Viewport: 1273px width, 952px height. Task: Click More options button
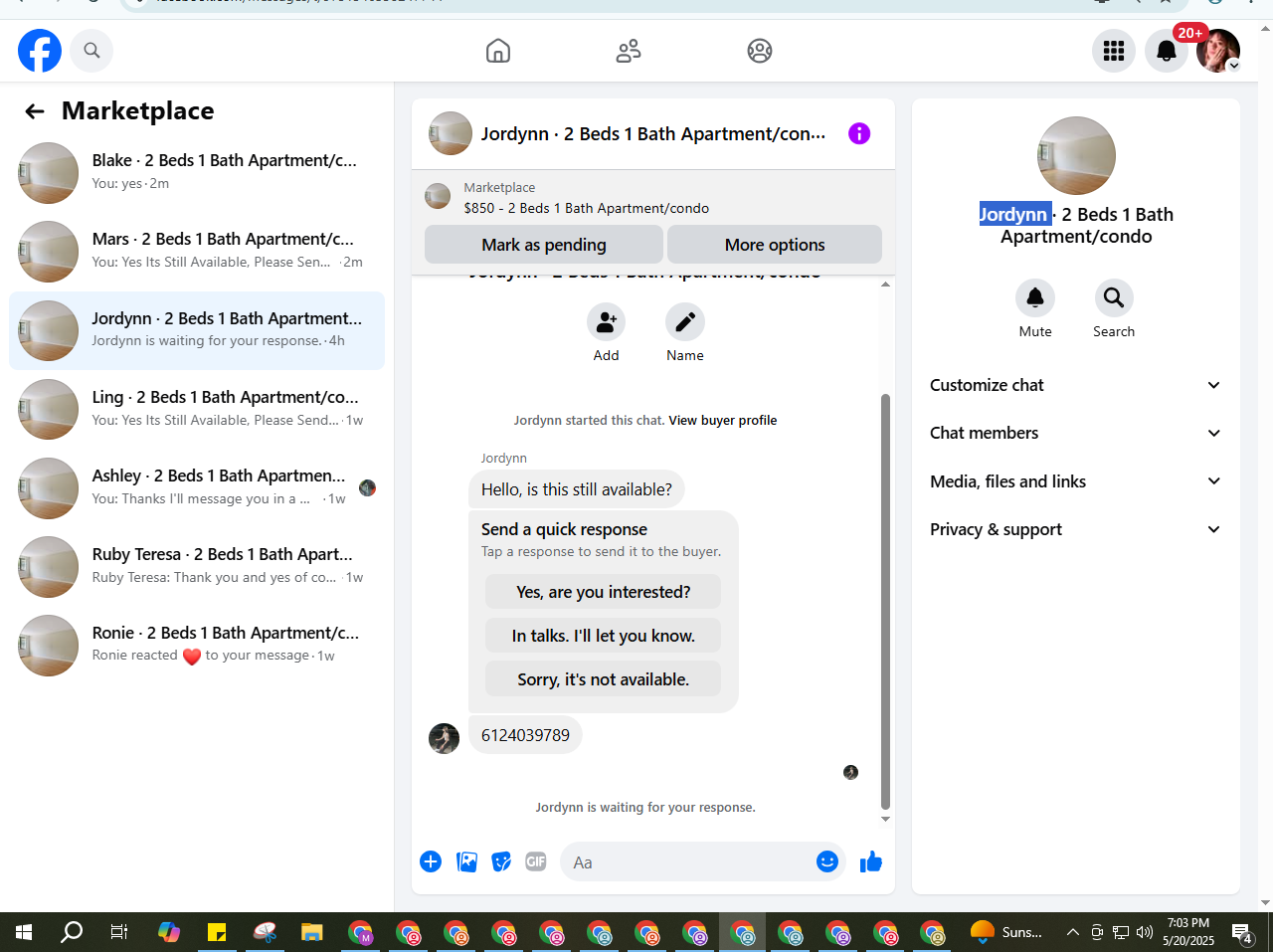(x=775, y=245)
